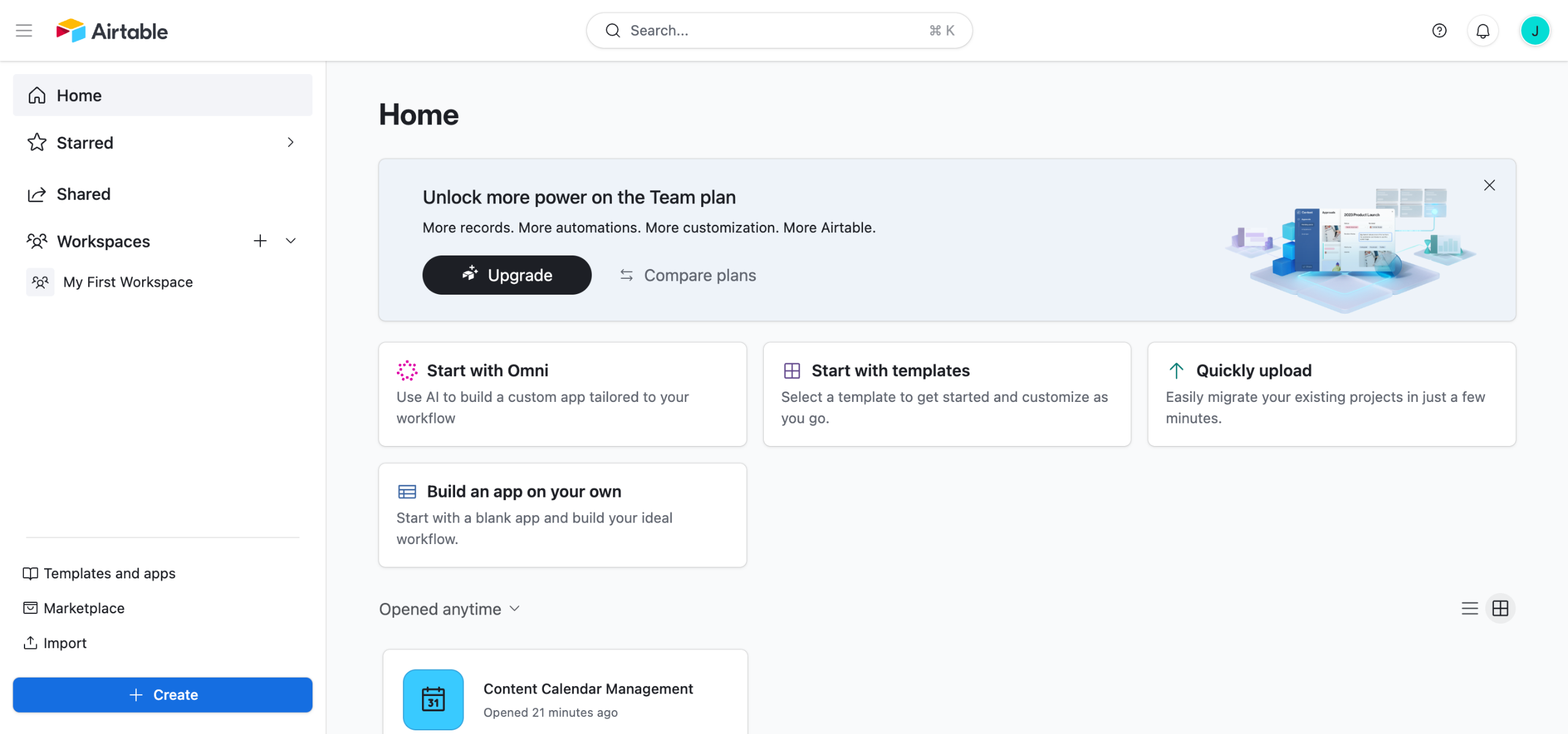Open the Content Calendar Management calendar icon

point(433,699)
